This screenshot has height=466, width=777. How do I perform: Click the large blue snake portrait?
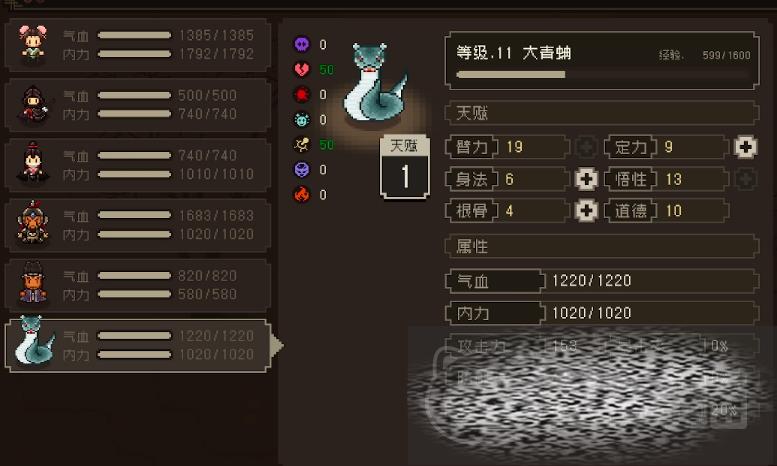click(x=376, y=83)
